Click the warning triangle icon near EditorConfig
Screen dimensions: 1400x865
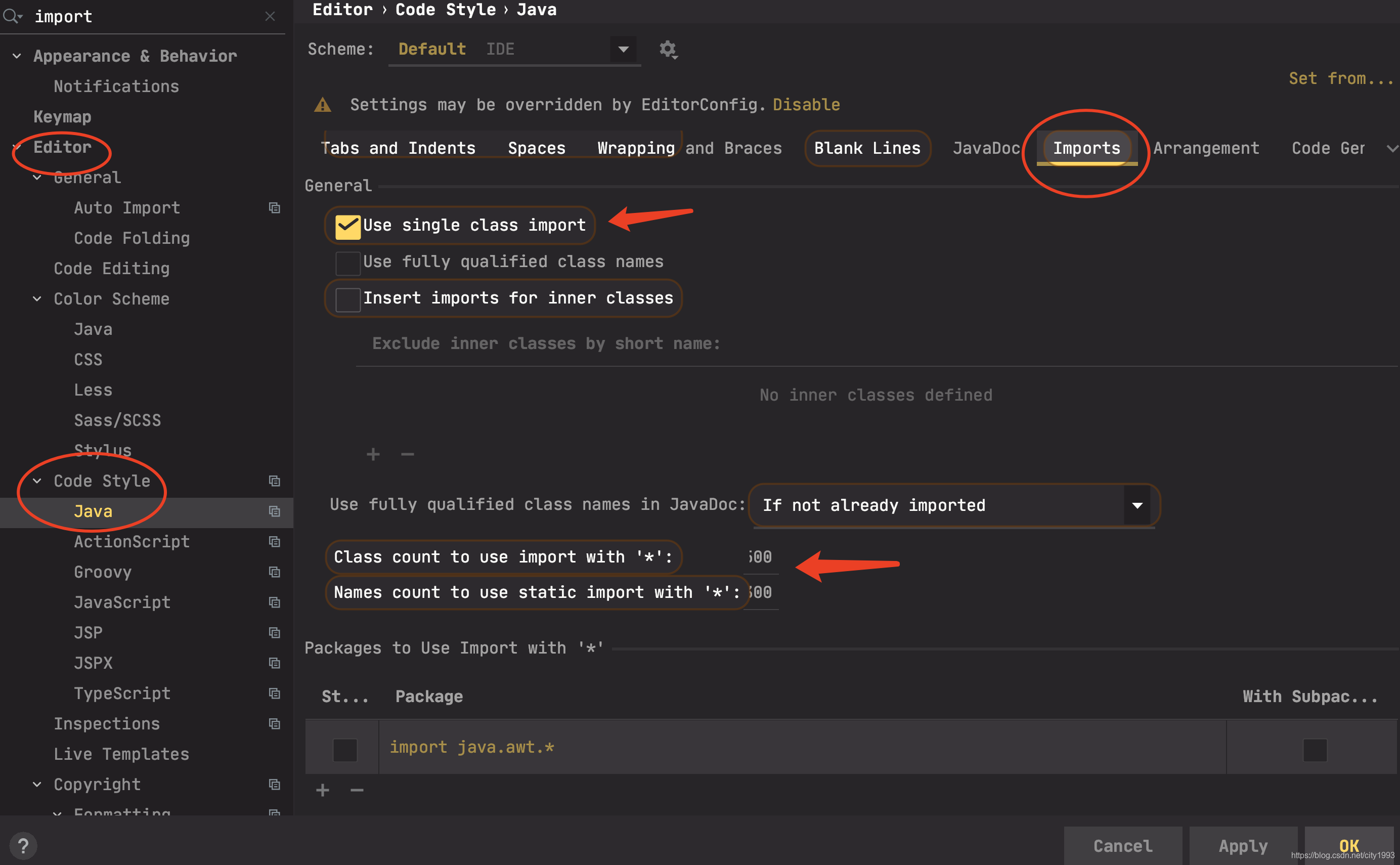click(x=323, y=105)
